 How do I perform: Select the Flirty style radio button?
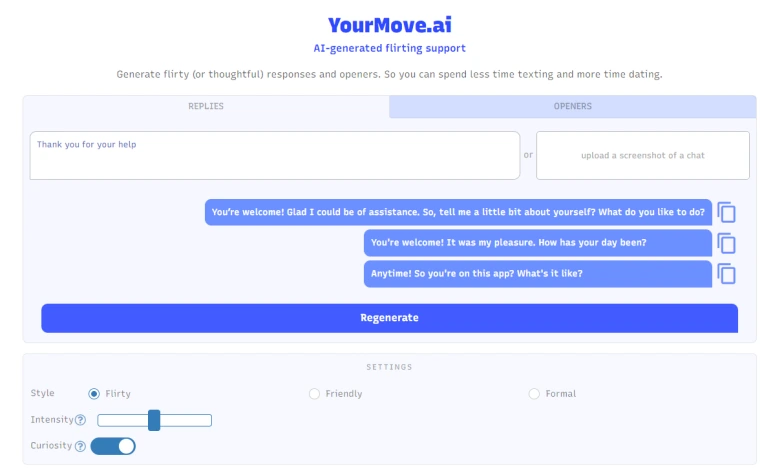point(94,394)
